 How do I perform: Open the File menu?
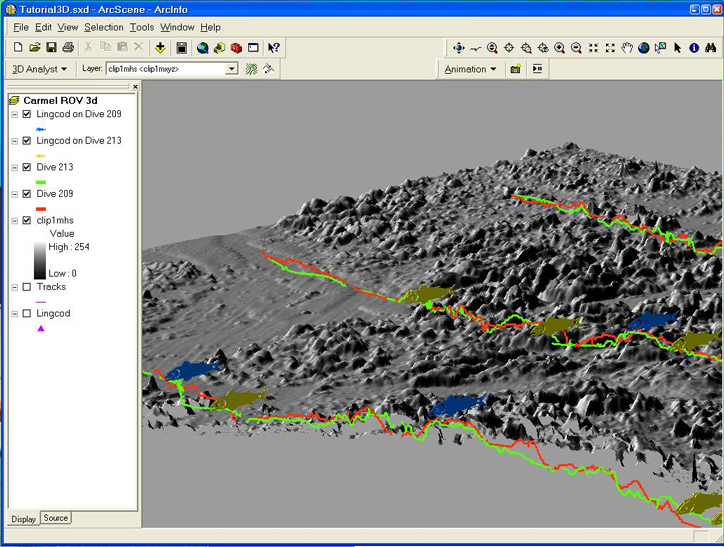coord(21,27)
